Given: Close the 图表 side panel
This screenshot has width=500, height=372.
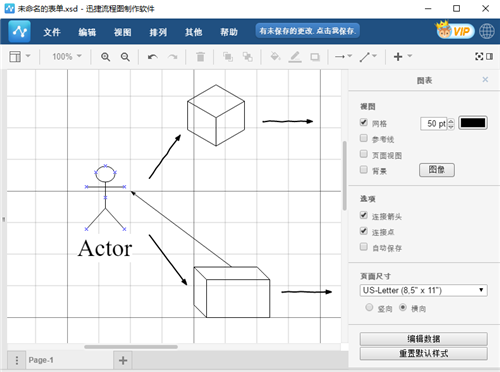Looking at the screenshot, I should tap(485, 79).
